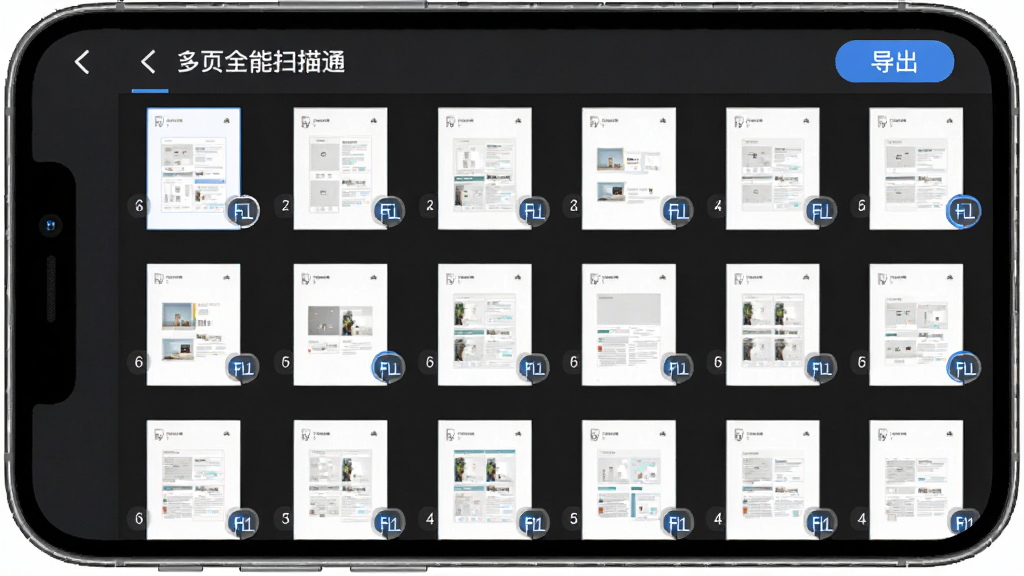The width and height of the screenshot is (1024, 576).
Task: Open the last page thumbnail in the top row
Action: coord(916,168)
